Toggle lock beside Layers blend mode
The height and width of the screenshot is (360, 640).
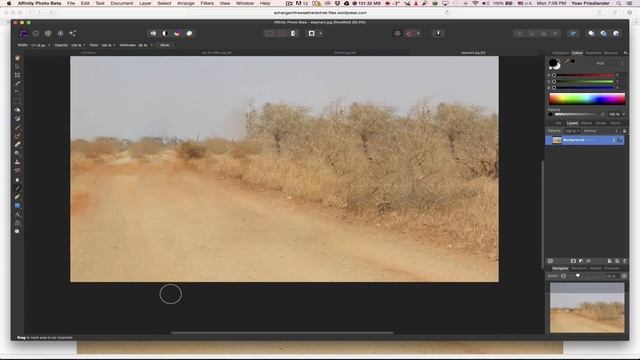(x=624, y=131)
